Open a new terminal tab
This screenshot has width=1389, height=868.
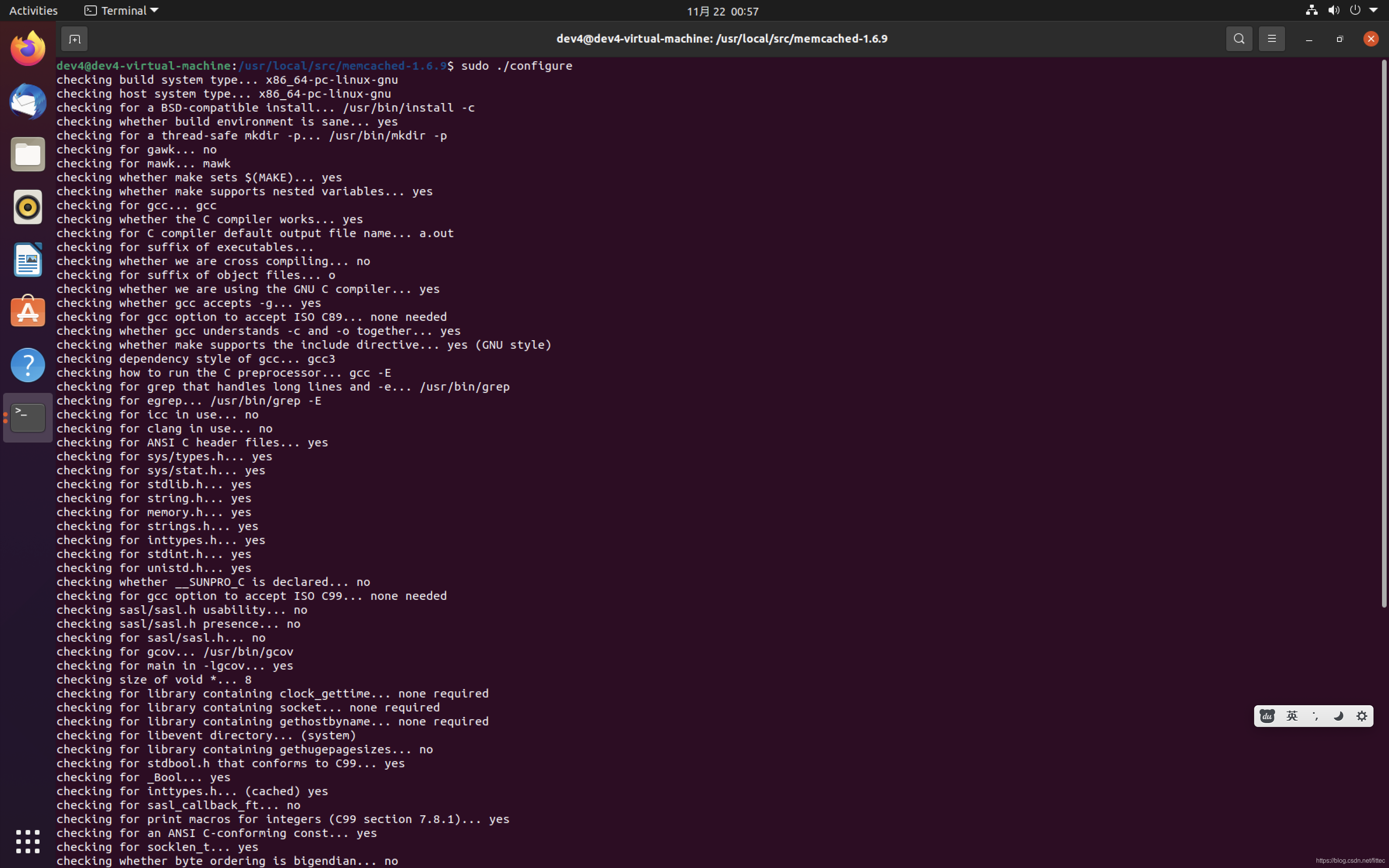tap(75, 39)
